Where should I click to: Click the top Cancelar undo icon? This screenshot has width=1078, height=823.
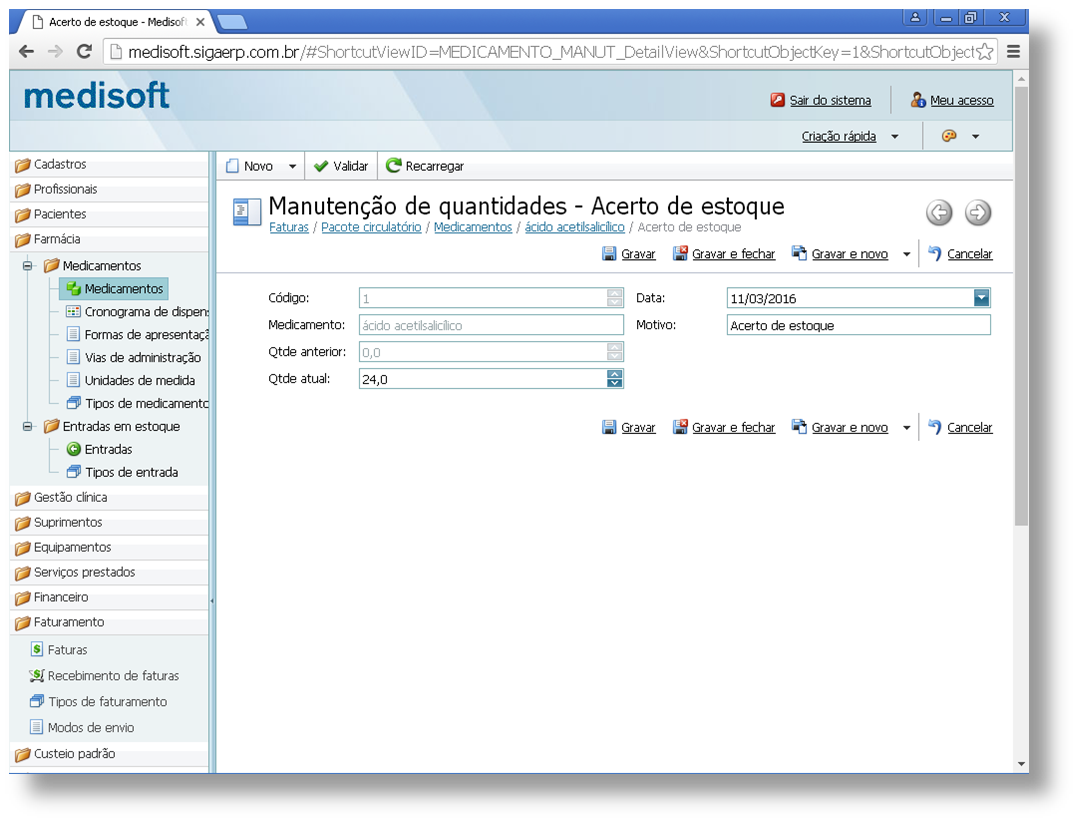pos(935,254)
